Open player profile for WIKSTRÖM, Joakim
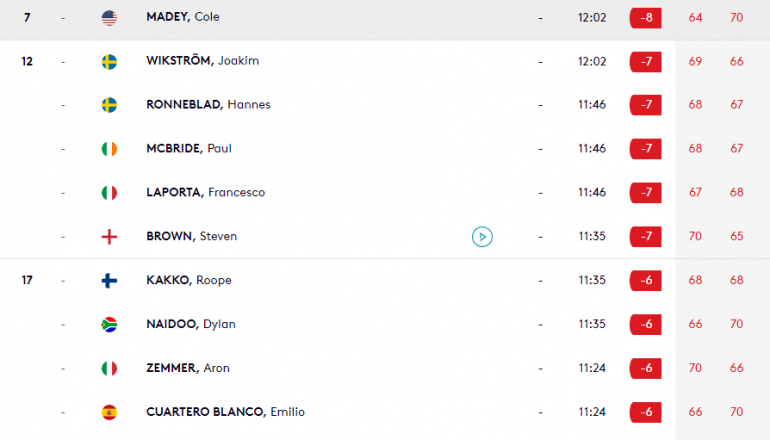Viewport: 770px width, 440px height. (x=202, y=60)
